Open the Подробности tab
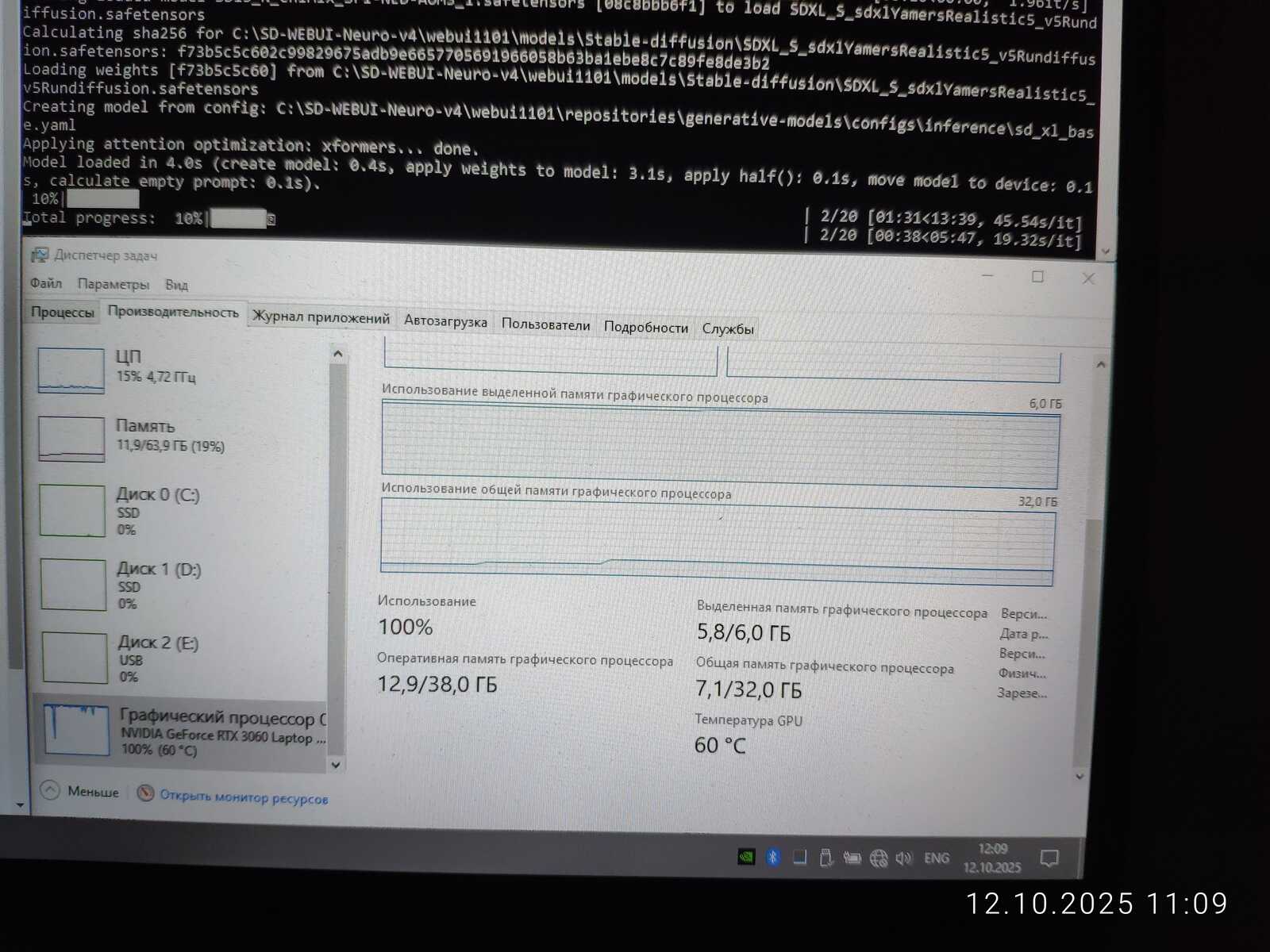This screenshot has height=952, width=1270. coord(646,328)
